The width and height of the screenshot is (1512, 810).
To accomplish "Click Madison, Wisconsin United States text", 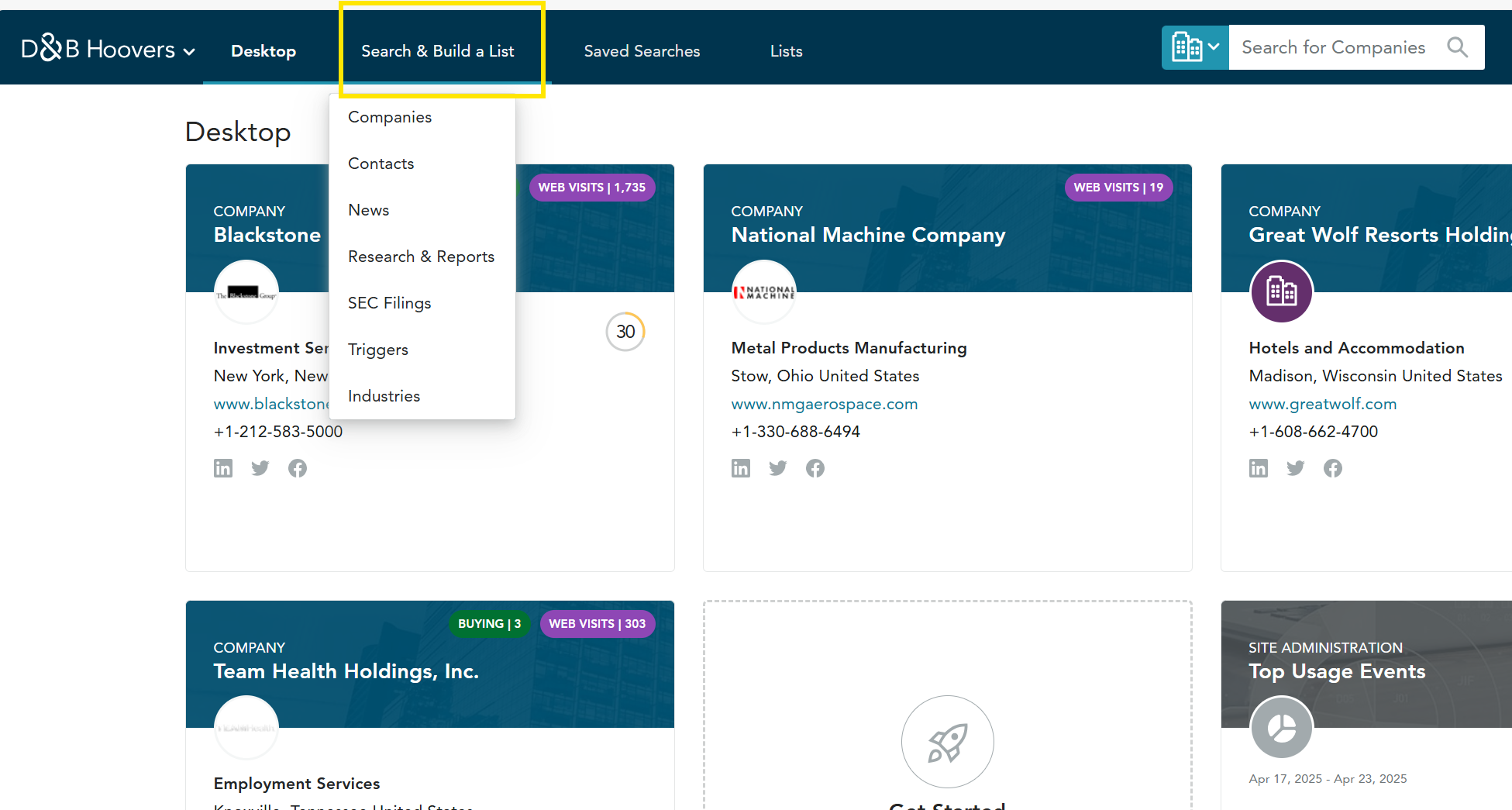I will 1376,376.
